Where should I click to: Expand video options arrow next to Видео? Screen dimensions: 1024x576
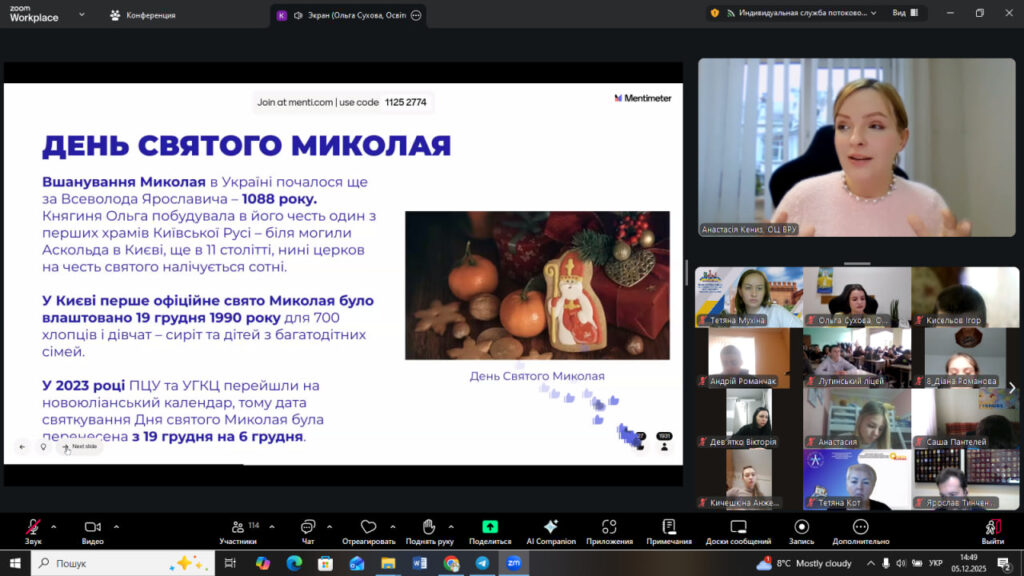pyautogui.click(x=116, y=526)
